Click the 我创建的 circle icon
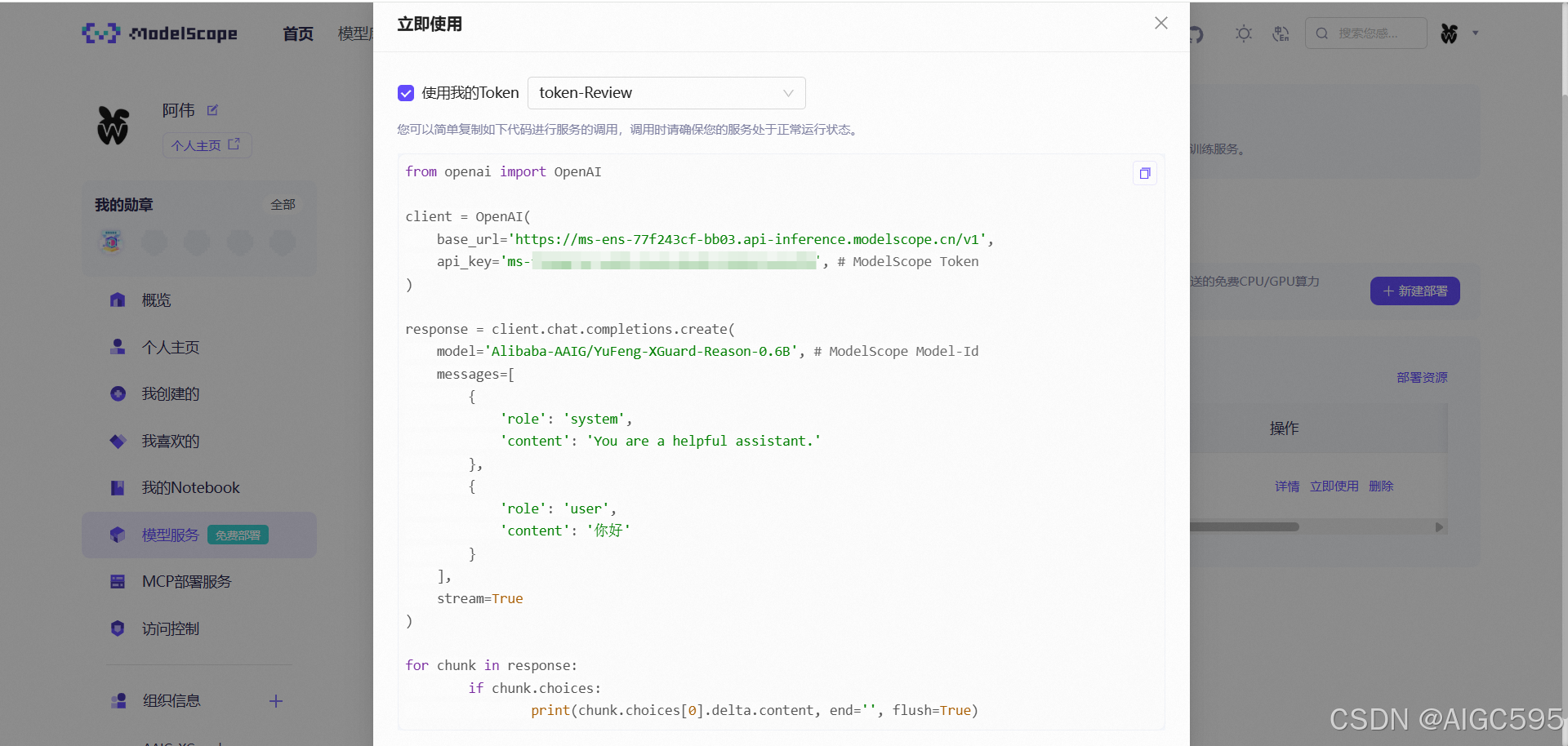 click(118, 394)
